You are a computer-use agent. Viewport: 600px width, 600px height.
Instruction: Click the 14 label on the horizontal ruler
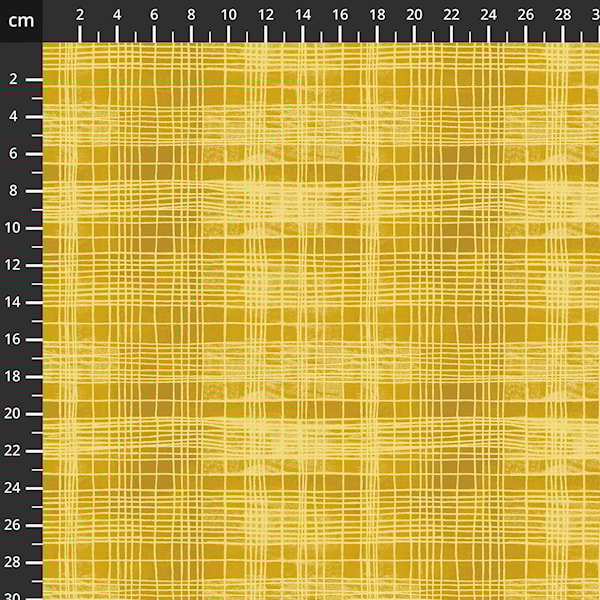click(303, 15)
